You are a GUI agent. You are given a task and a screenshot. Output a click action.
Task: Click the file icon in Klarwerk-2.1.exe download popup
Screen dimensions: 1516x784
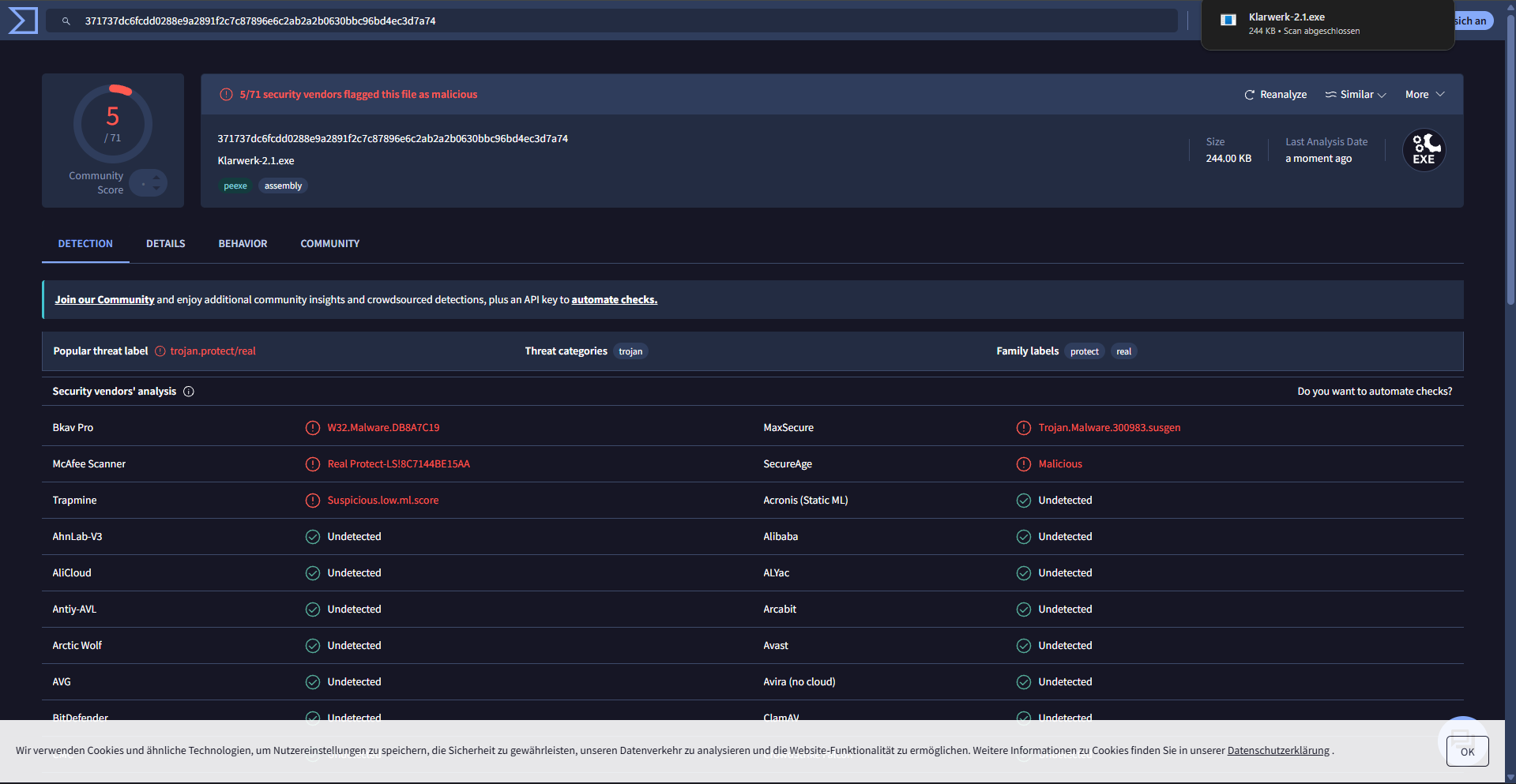click(1228, 21)
